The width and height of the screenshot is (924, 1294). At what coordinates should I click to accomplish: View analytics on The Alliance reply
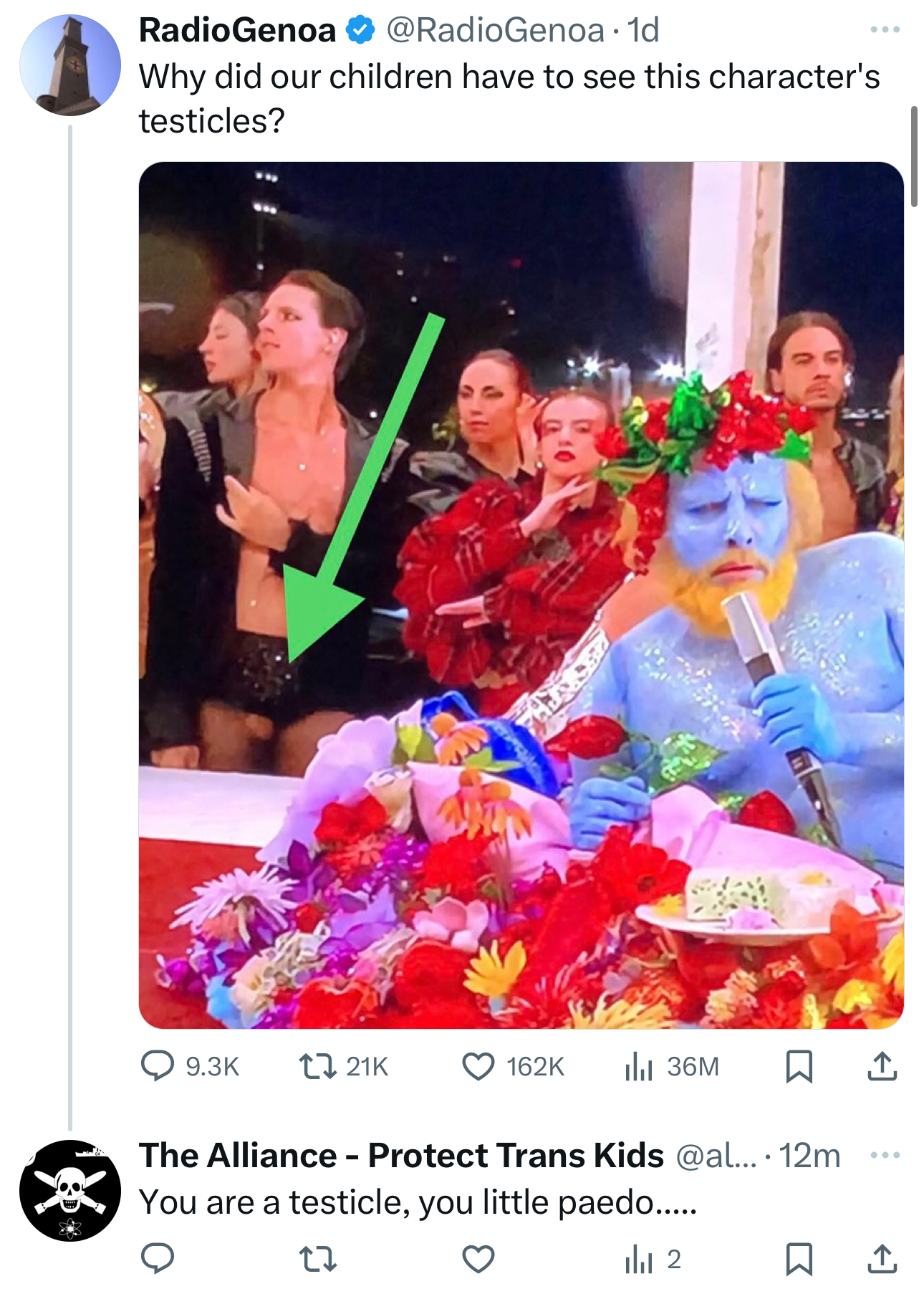coord(639,1259)
